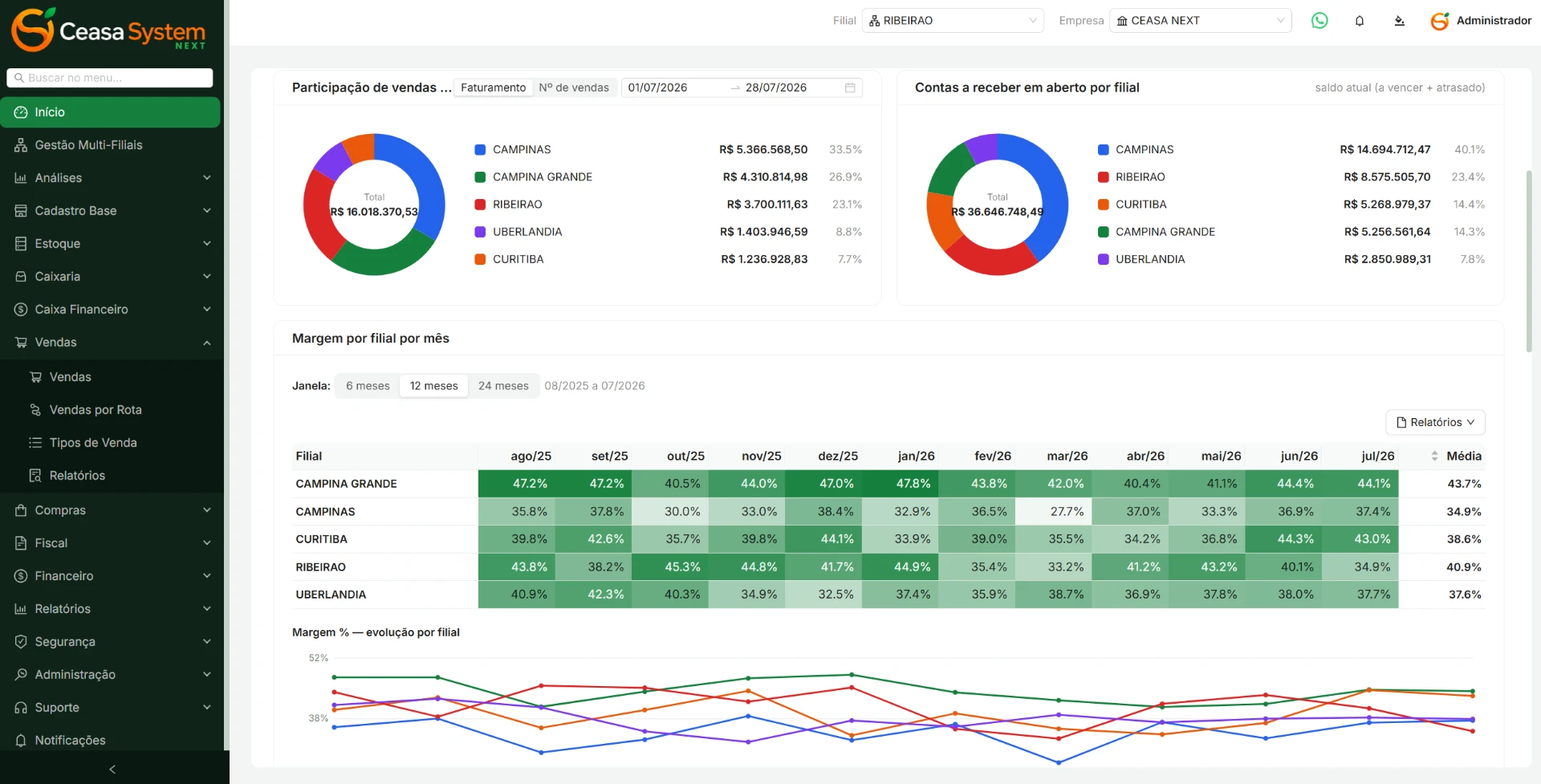Viewport: 1541px width, 784px height.
Task: Click the orange avatar logo beside Administrador
Action: point(1441,21)
